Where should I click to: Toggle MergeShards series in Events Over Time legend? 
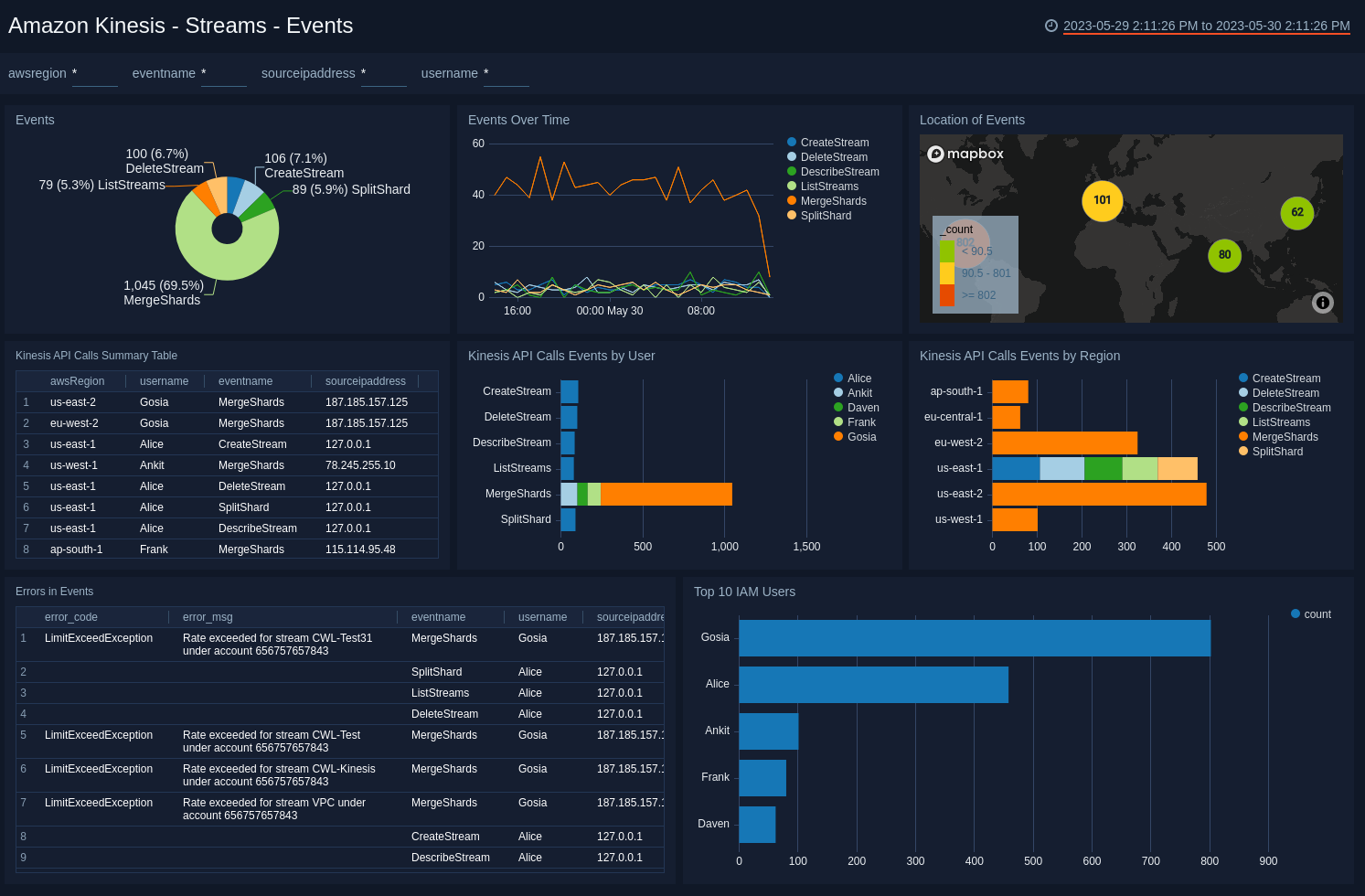[833, 201]
